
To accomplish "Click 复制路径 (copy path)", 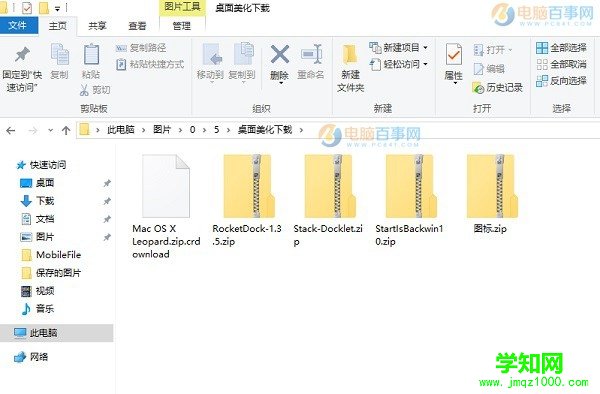I will (141, 48).
